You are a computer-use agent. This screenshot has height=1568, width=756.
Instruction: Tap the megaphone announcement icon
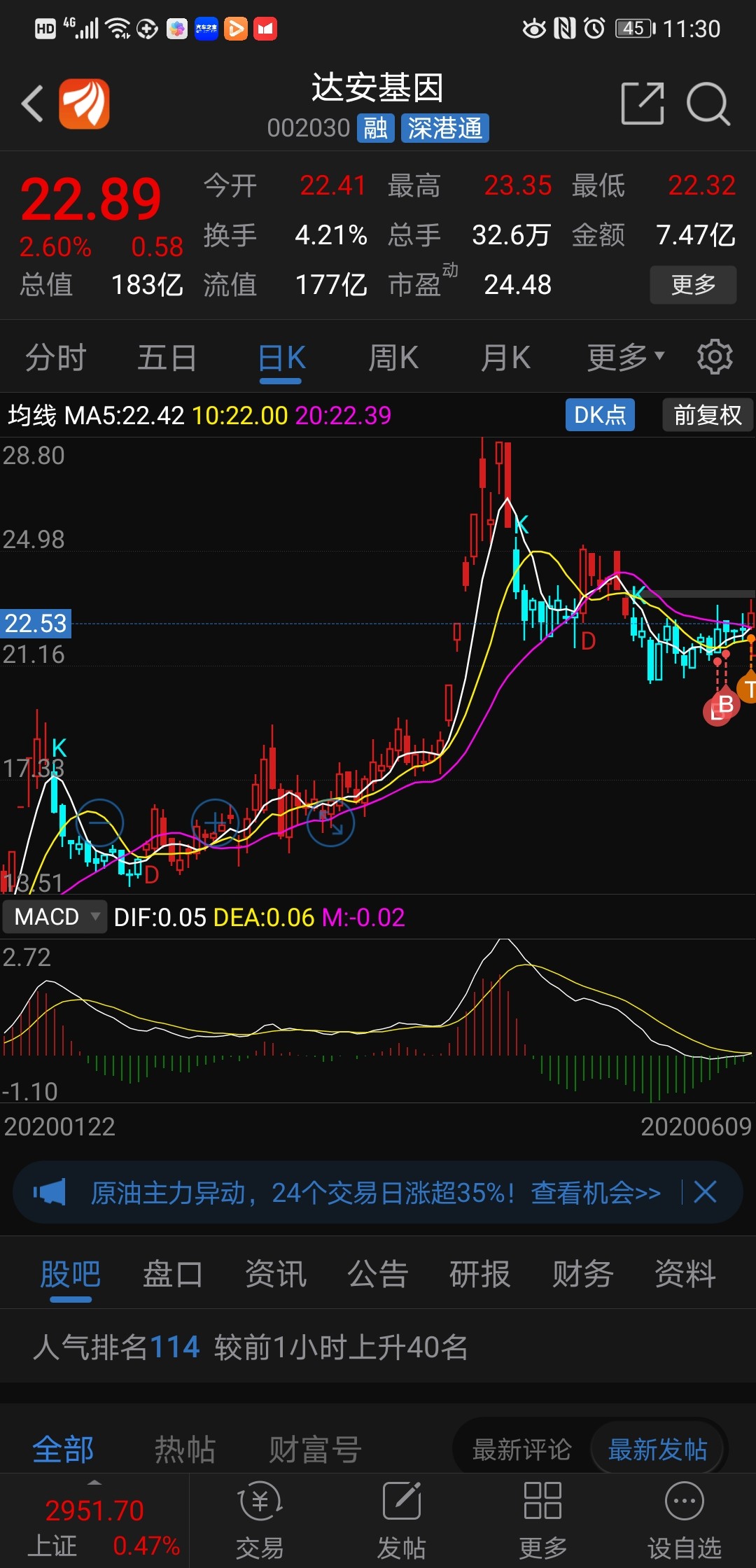pyautogui.click(x=50, y=1192)
